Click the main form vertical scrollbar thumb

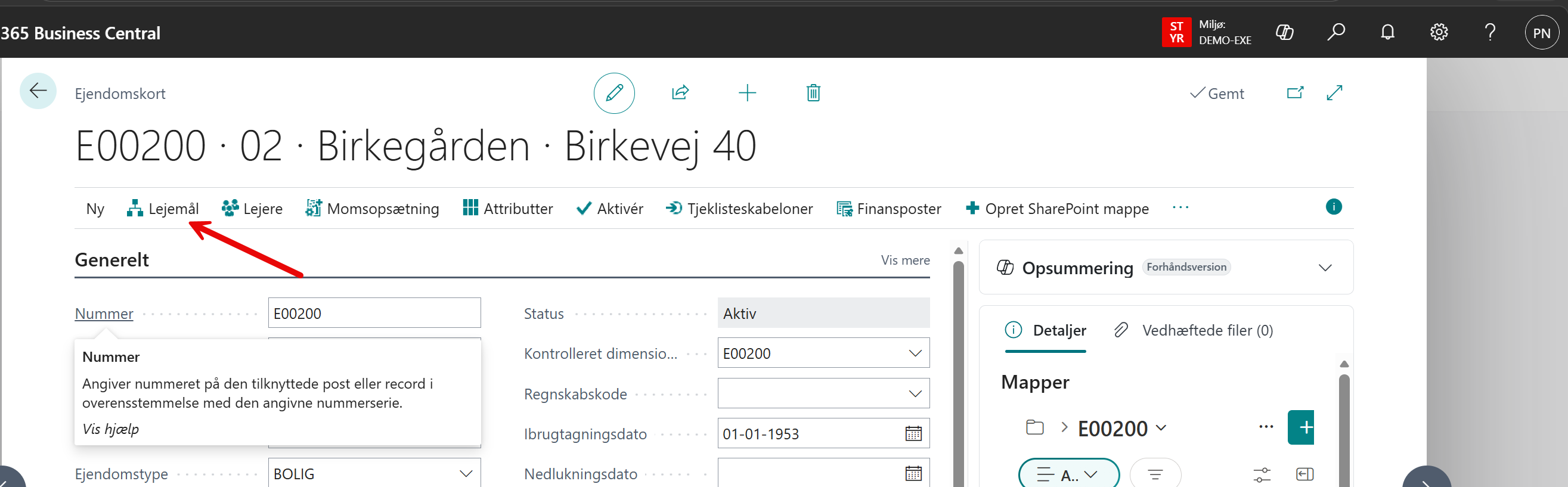958,374
